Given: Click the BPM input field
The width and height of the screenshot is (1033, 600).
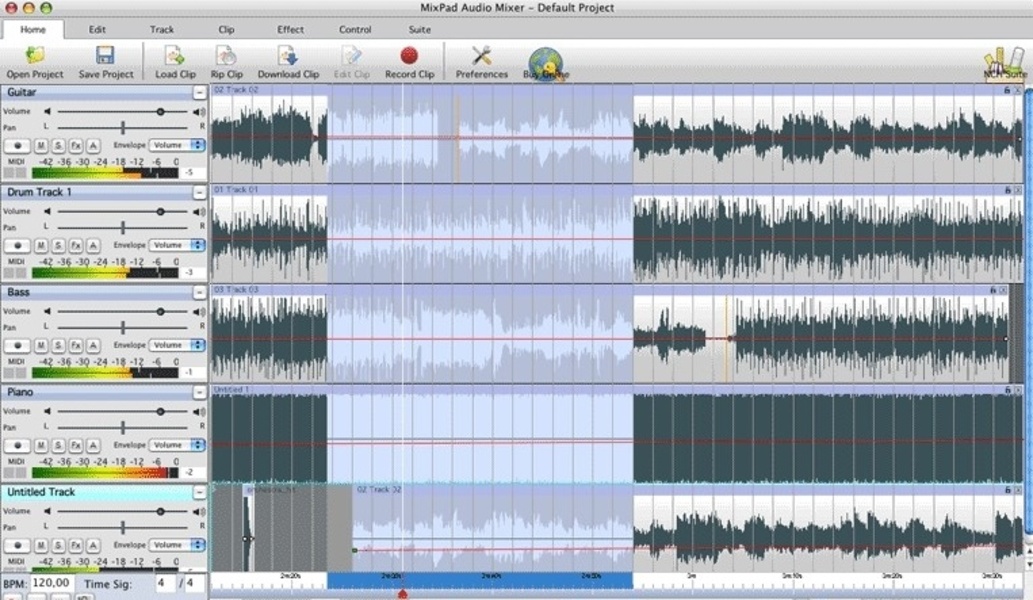Looking at the screenshot, I should pyautogui.click(x=51, y=583).
